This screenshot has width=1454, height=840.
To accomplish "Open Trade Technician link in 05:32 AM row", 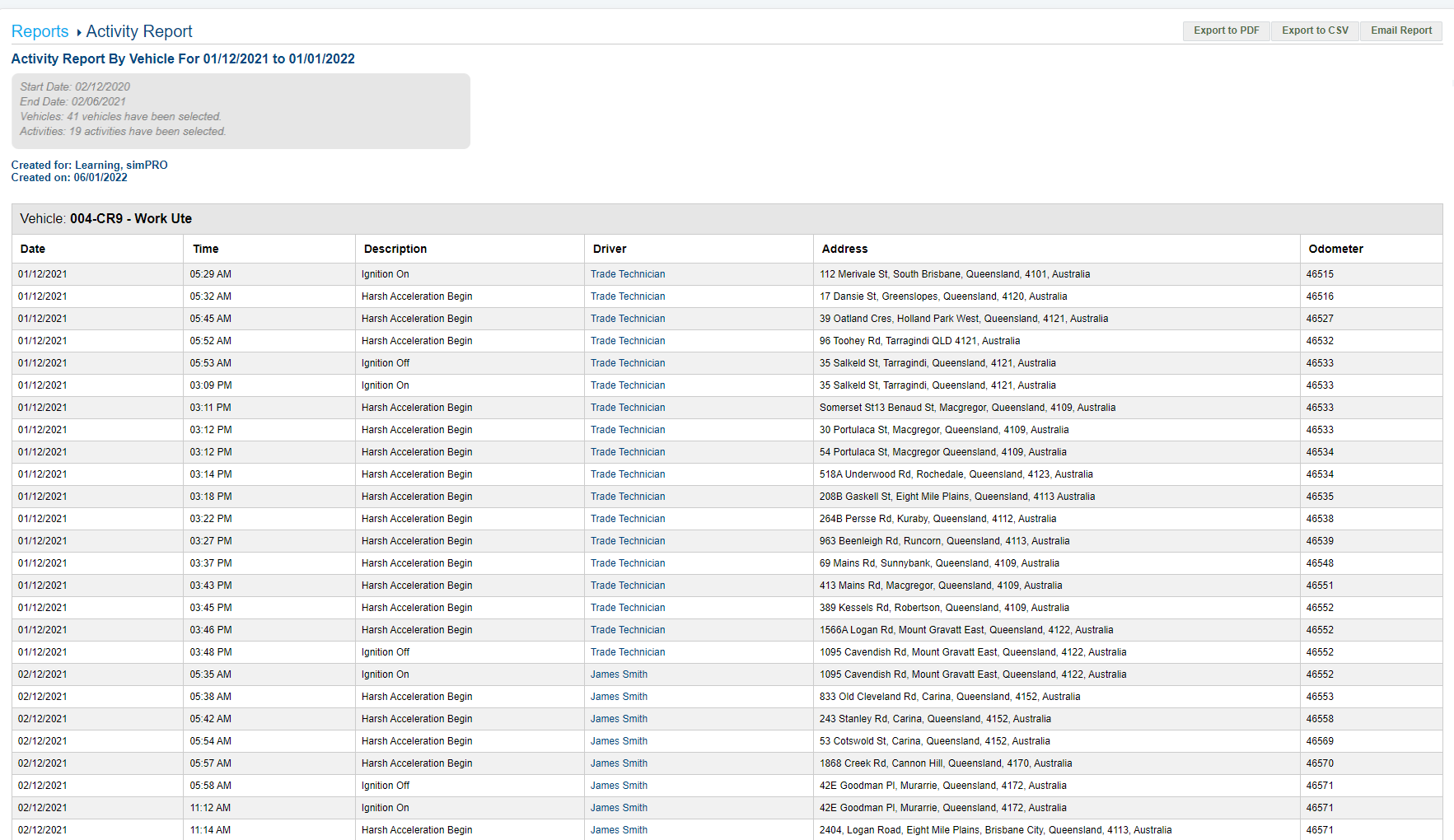I will tap(628, 296).
